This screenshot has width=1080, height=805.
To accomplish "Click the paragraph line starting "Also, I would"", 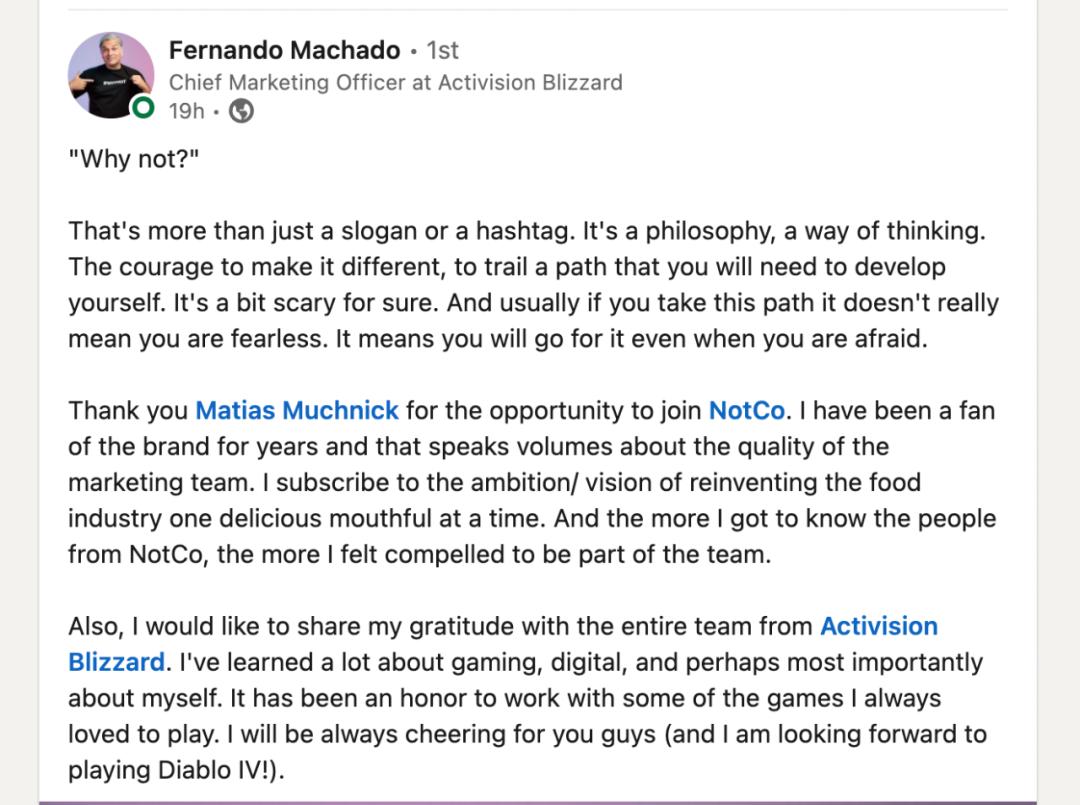I will point(440,626).
